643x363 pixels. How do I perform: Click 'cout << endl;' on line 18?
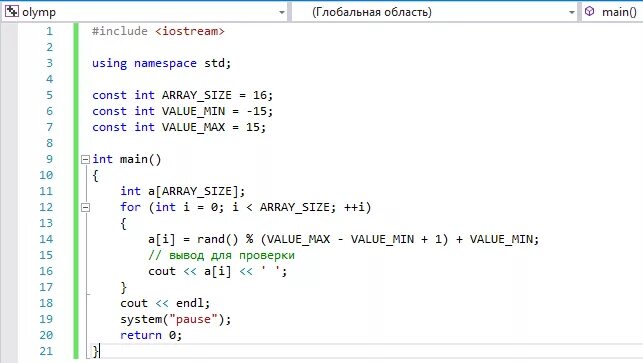pos(165,303)
